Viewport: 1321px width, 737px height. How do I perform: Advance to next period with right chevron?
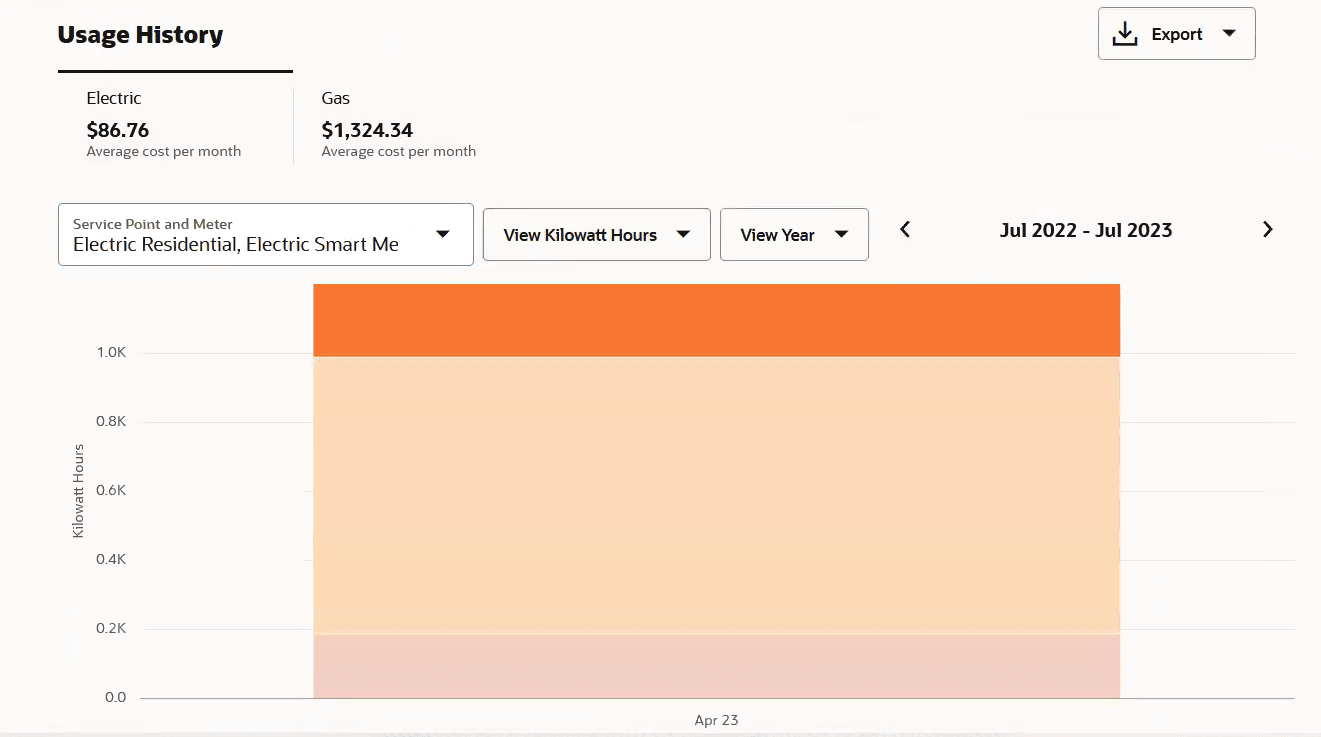point(1267,230)
